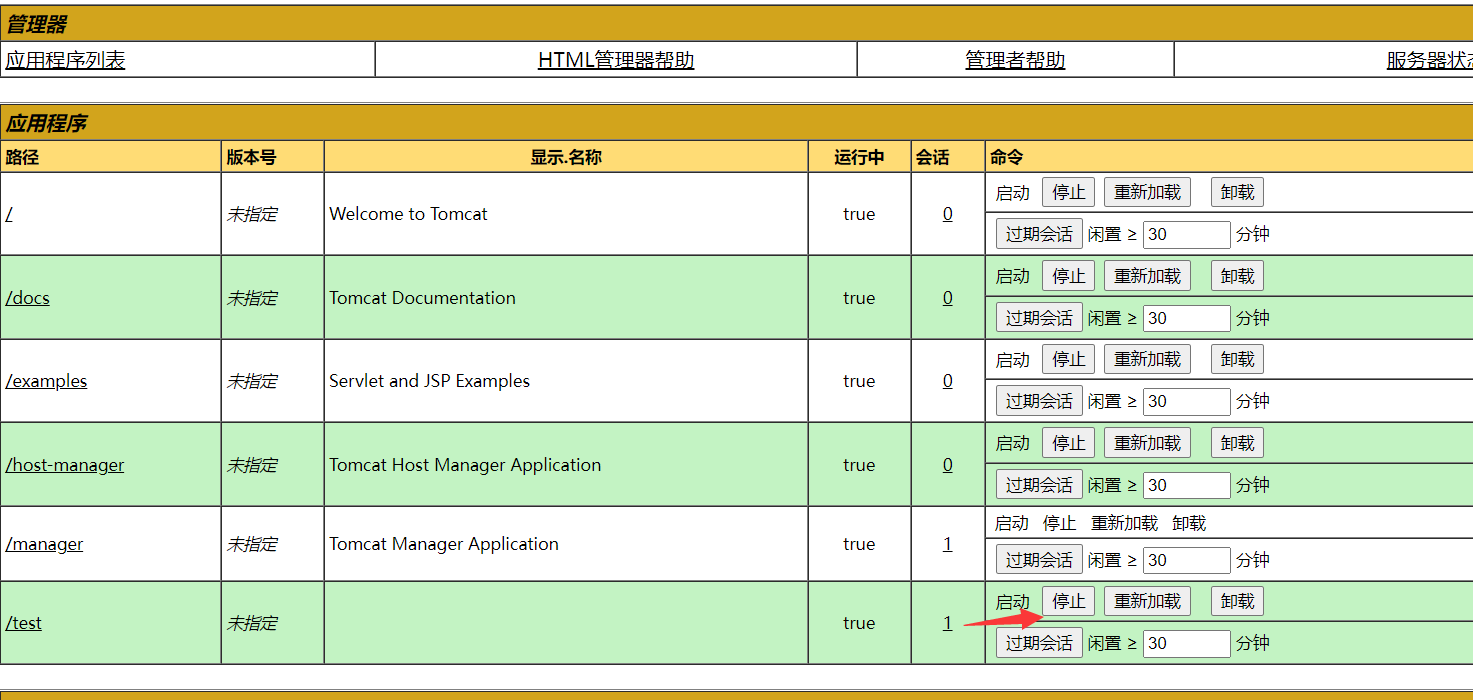Focus idle minutes field in /examples row
Screen dimensions: 1473x700
coord(1187,401)
